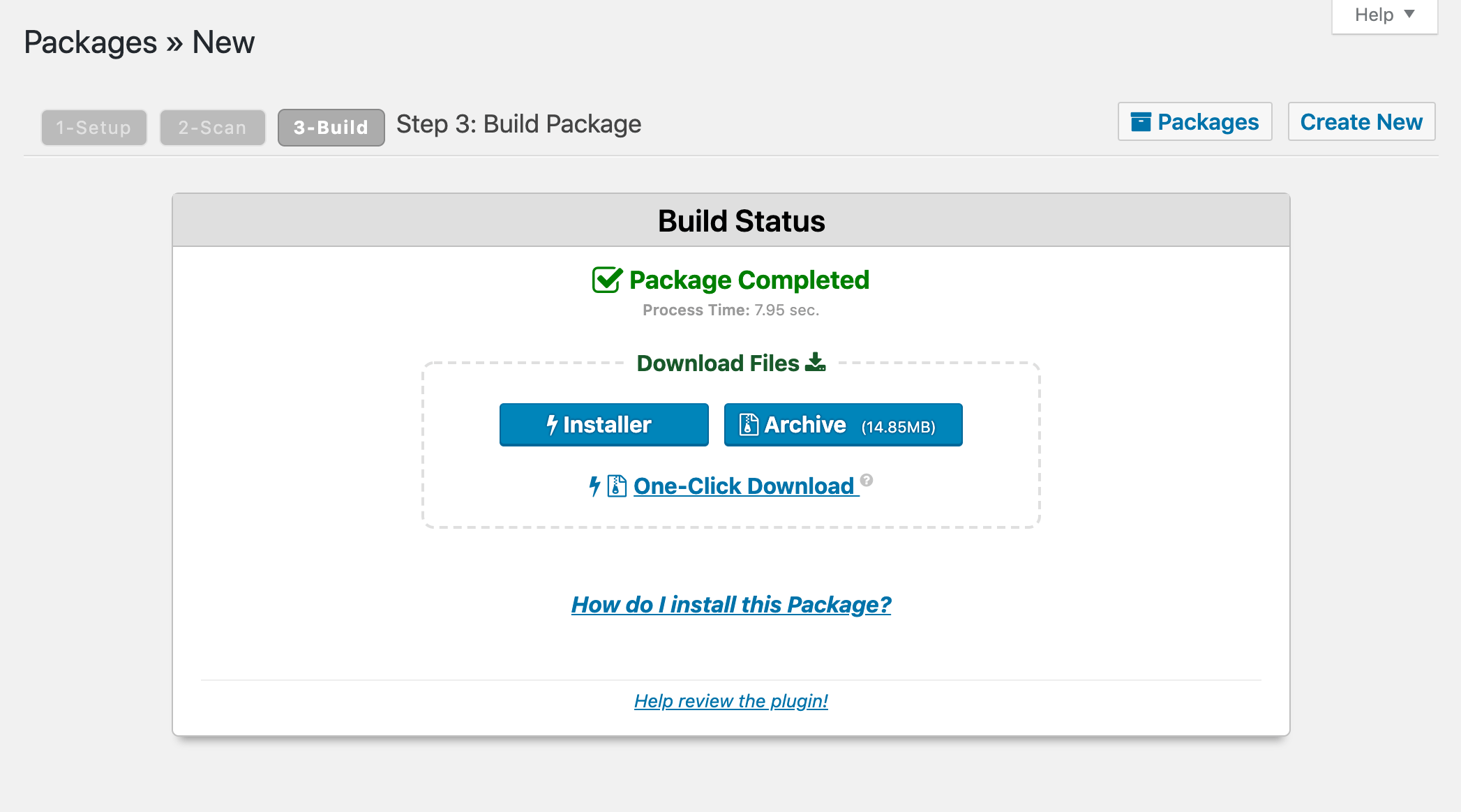Click the bolt icon before One-Click Download
The height and width of the screenshot is (812, 1461).
click(594, 486)
